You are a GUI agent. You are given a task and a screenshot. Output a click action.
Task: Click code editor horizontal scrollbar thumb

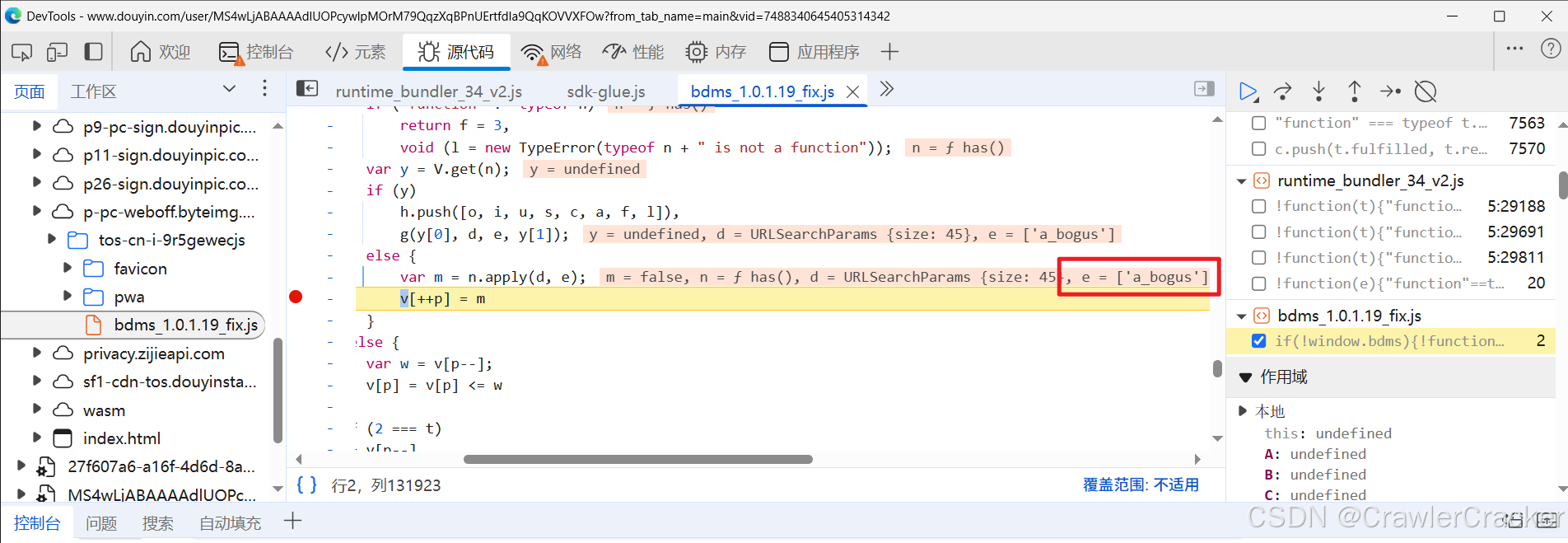click(638, 459)
